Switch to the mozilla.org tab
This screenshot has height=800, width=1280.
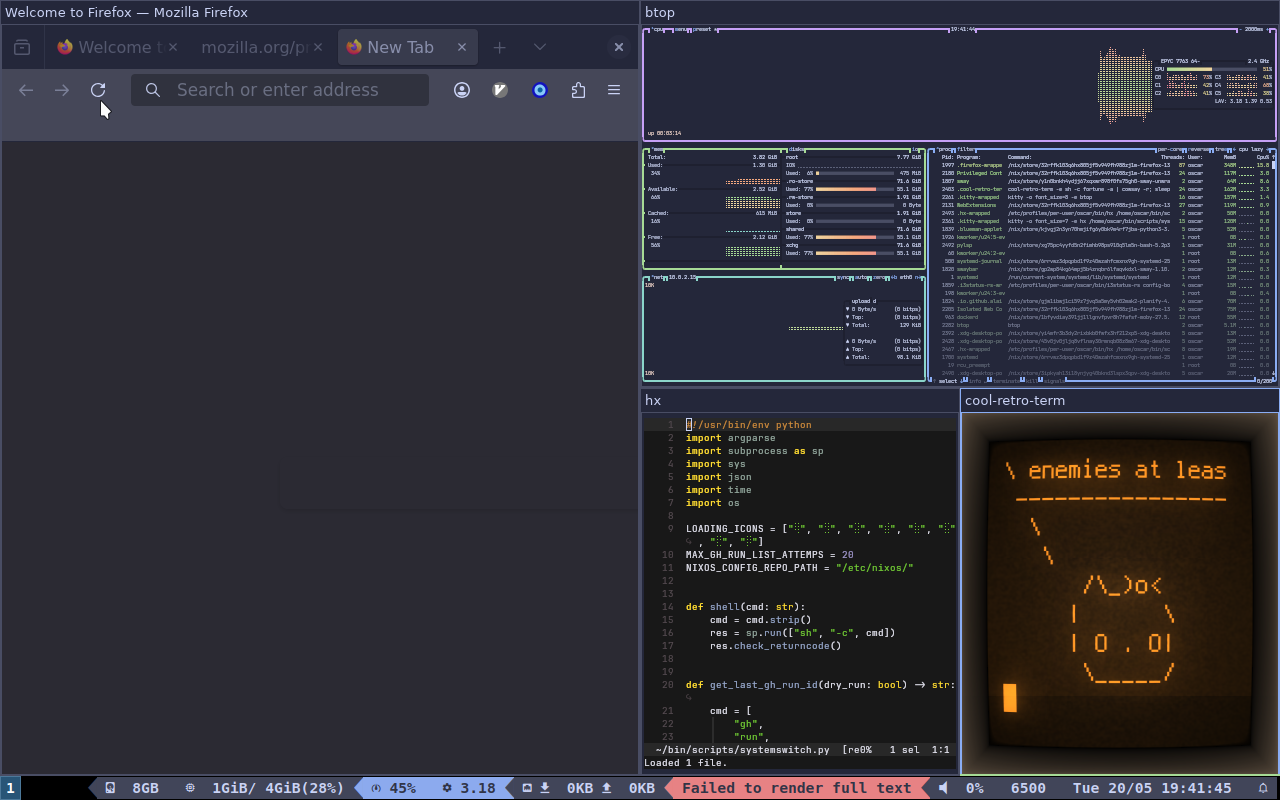coord(262,47)
